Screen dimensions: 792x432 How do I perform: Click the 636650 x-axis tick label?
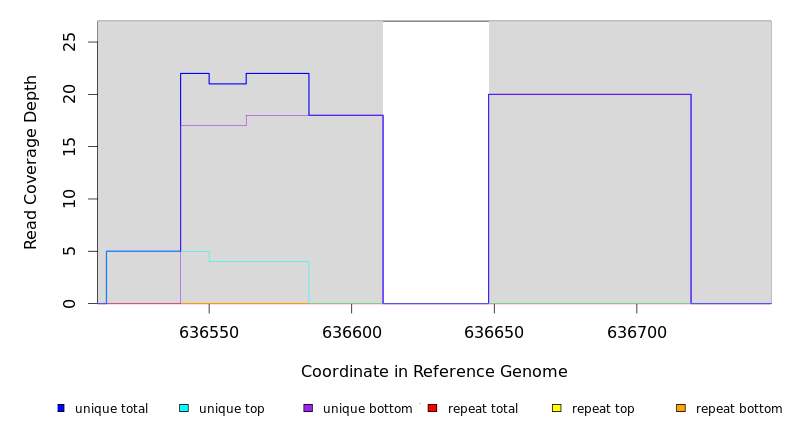494,331
